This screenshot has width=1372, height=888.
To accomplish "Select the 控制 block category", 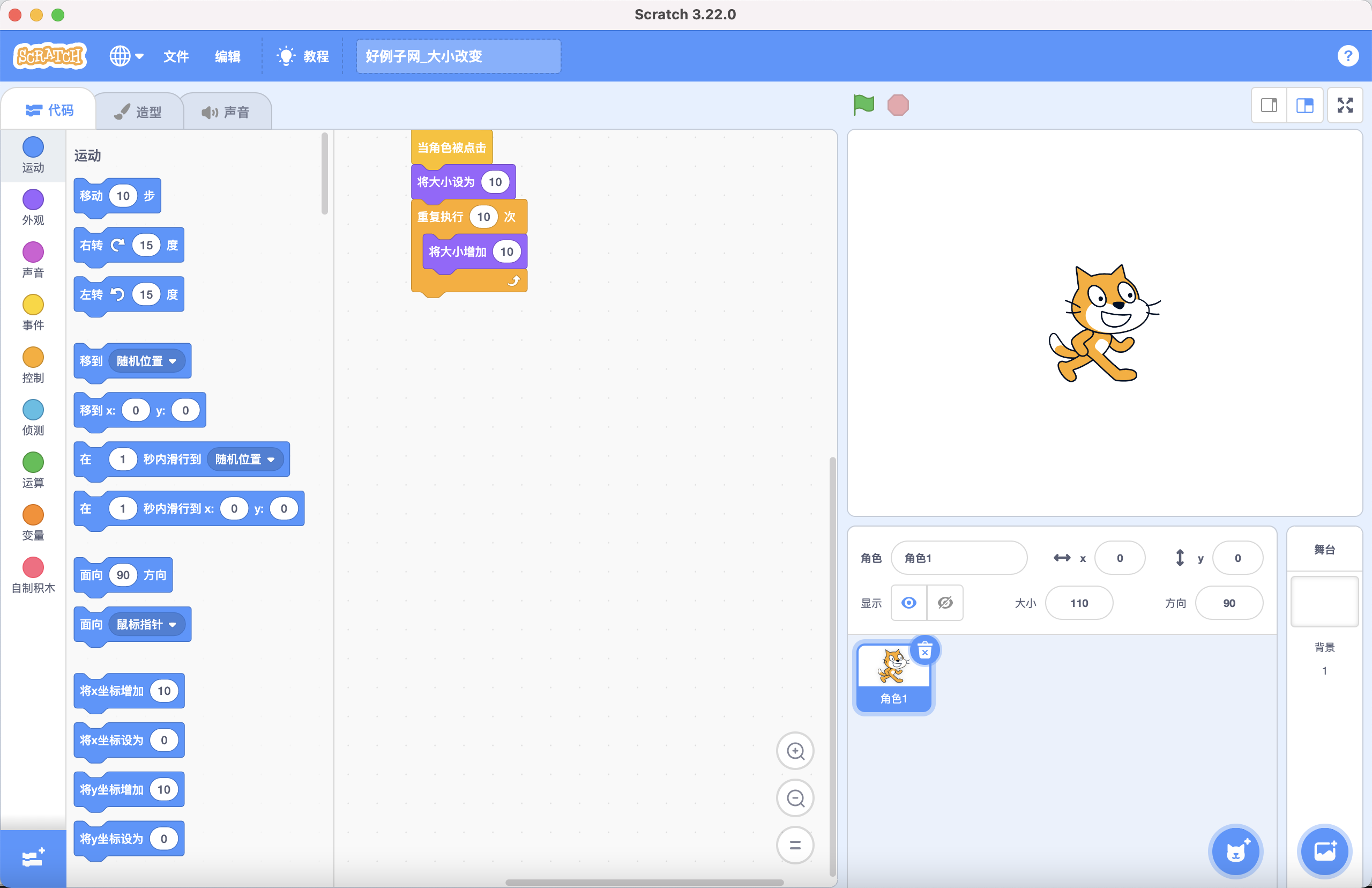I will 33,365.
